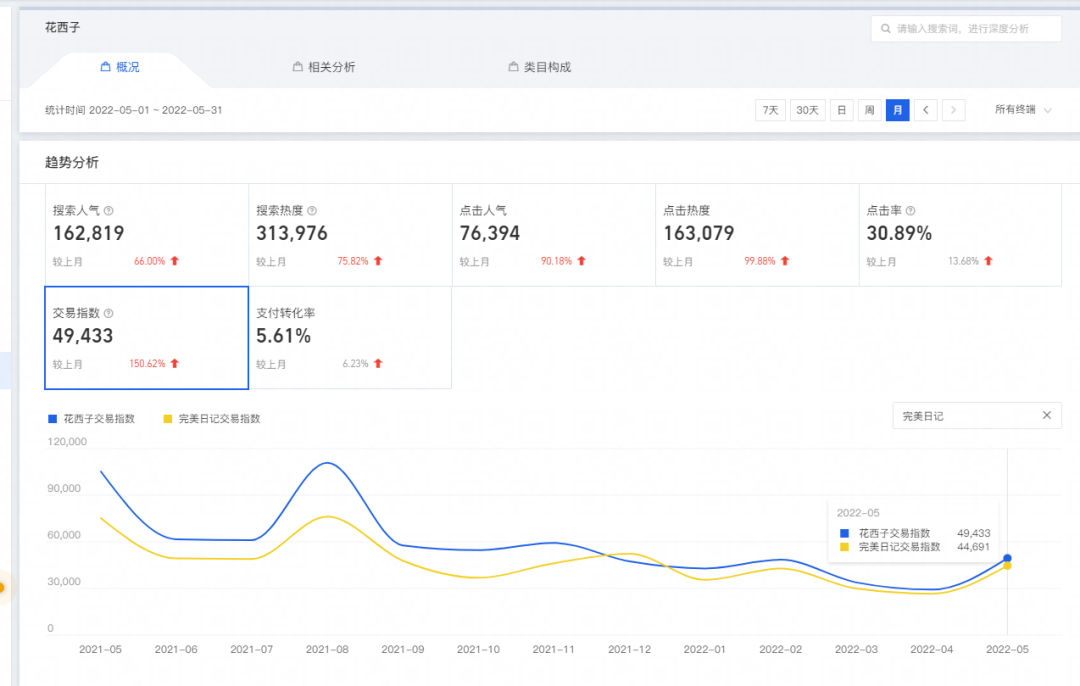Click the help icon next to 搜索人气
This screenshot has height=686, width=1080.
tap(109, 211)
